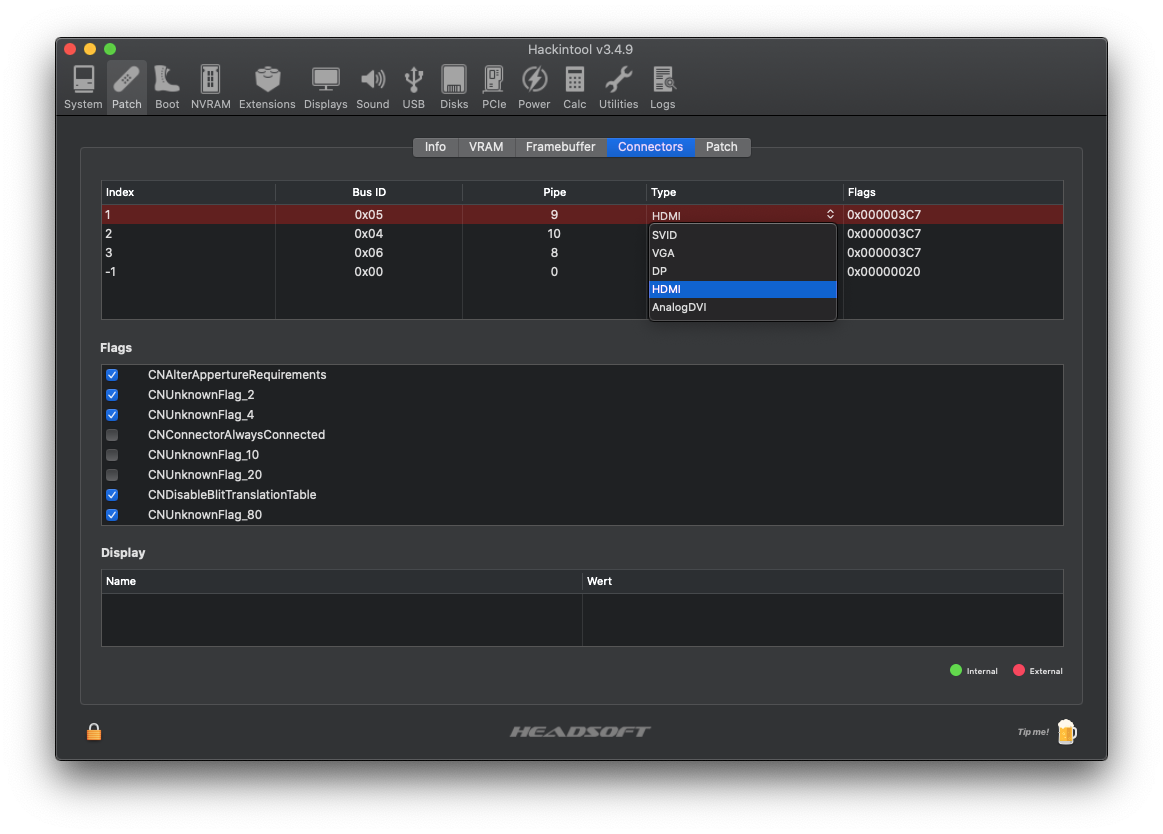Viewport: 1163px width, 834px height.
Task: Open the NVRAM toolbar icon
Action: pyautogui.click(x=210, y=87)
